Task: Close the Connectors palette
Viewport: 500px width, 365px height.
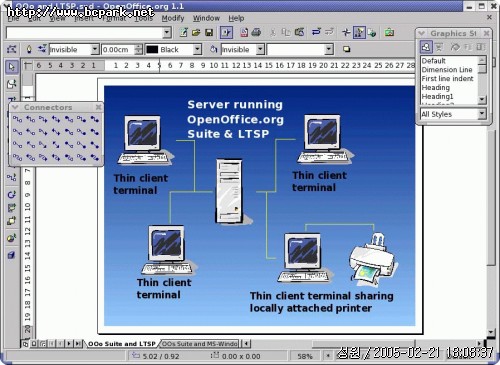Action: tap(98, 107)
